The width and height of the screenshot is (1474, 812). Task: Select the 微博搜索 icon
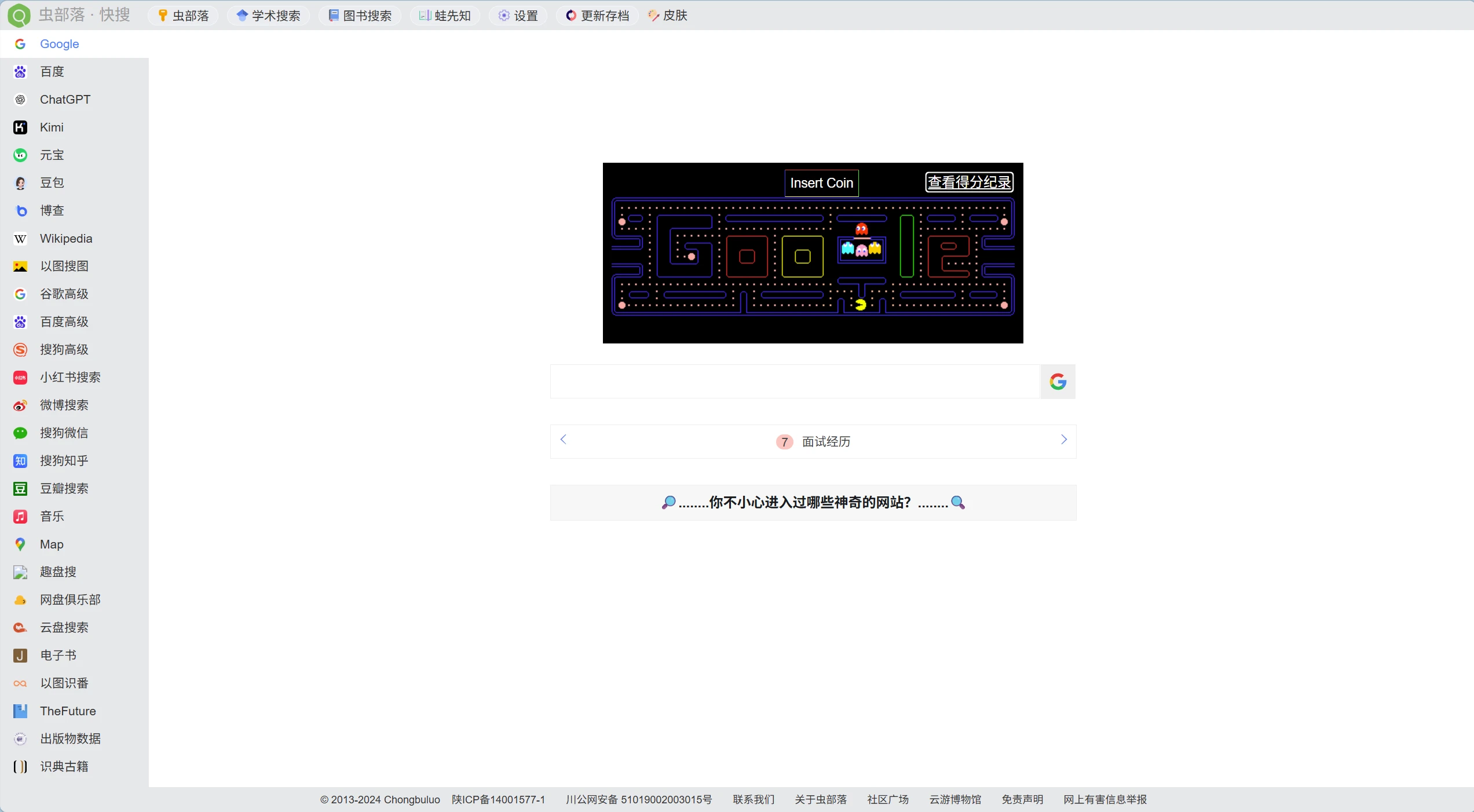click(20, 405)
